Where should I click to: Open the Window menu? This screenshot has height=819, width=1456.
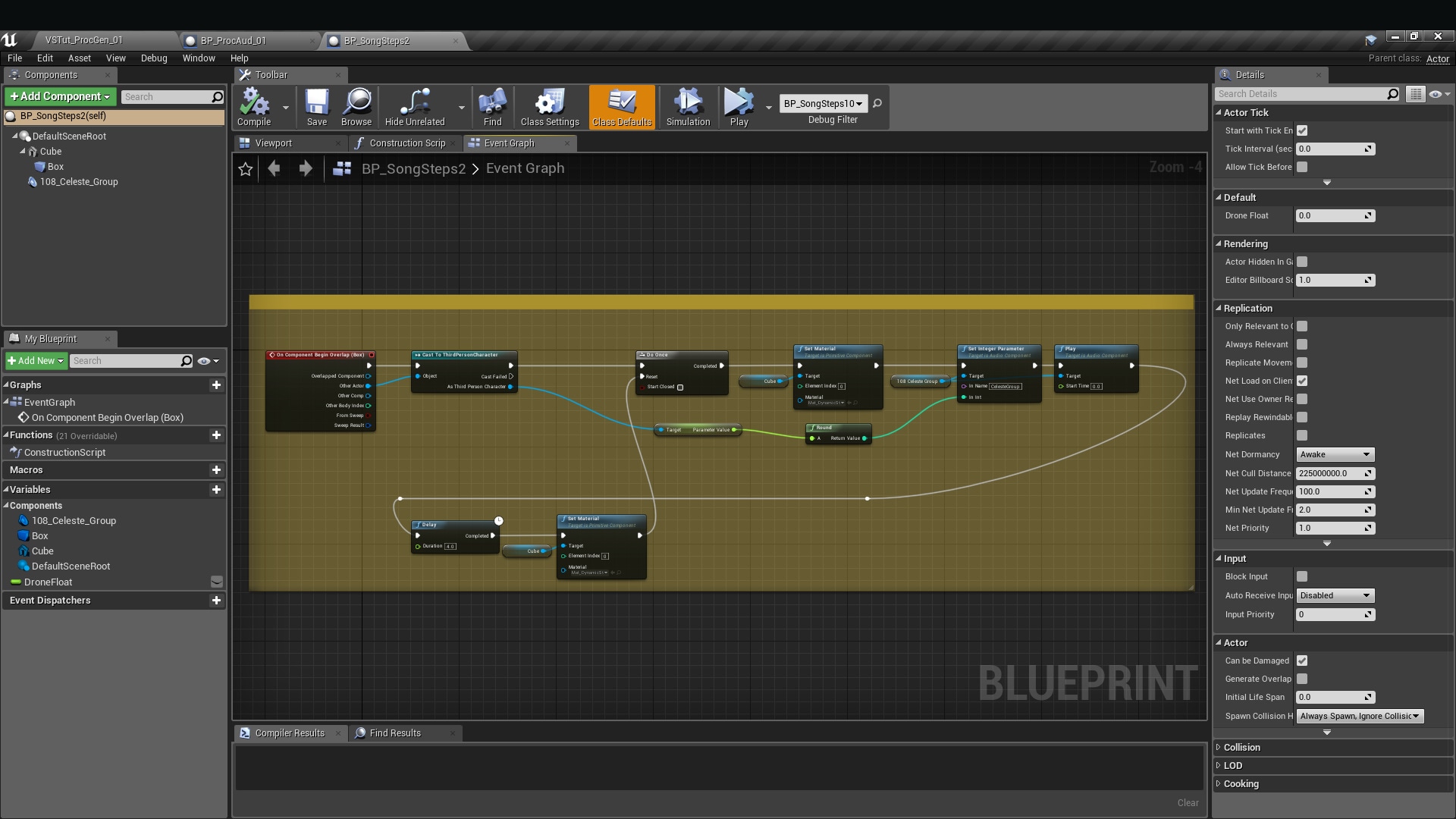199,58
